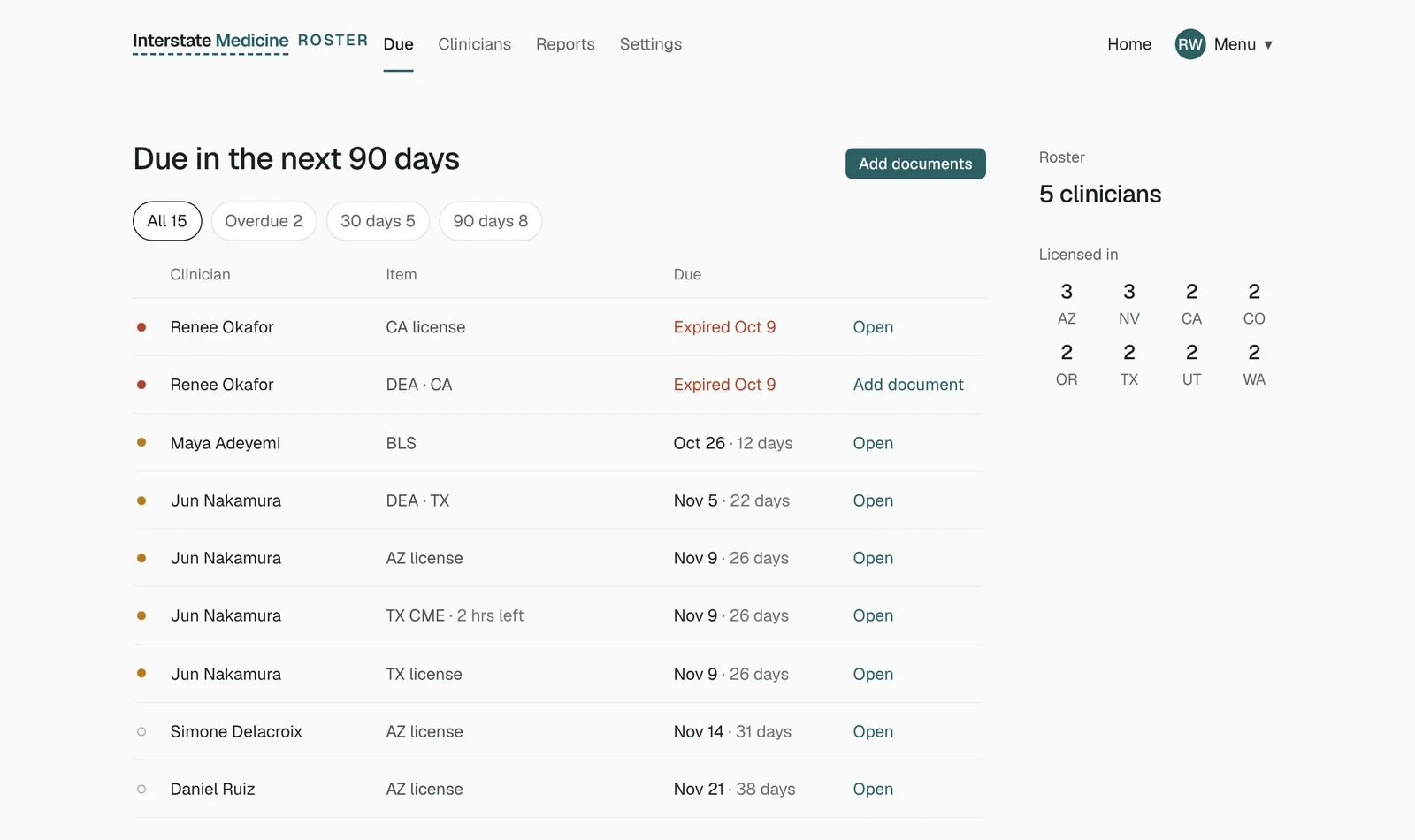The height and width of the screenshot is (840, 1415).
Task: Open the Settings tab
Action: click(650, 44)
